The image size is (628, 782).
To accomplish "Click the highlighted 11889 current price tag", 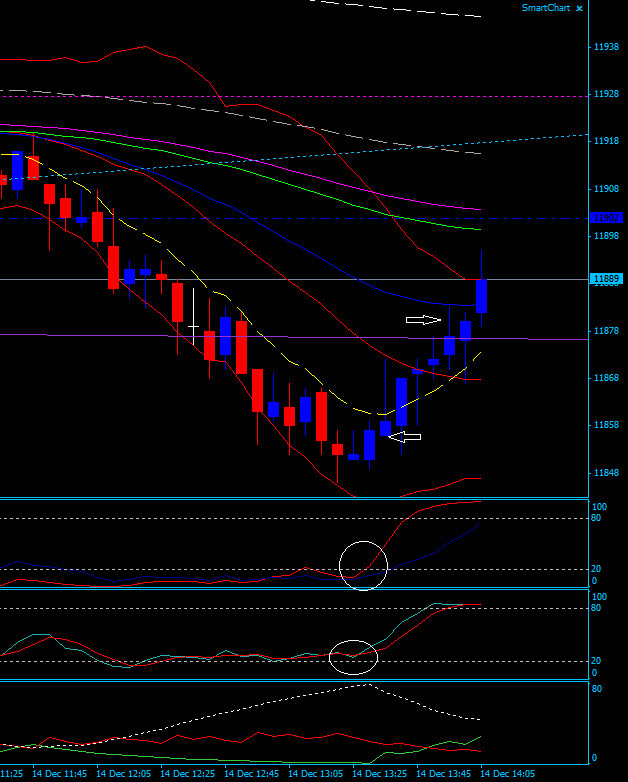I will point(607,279).
